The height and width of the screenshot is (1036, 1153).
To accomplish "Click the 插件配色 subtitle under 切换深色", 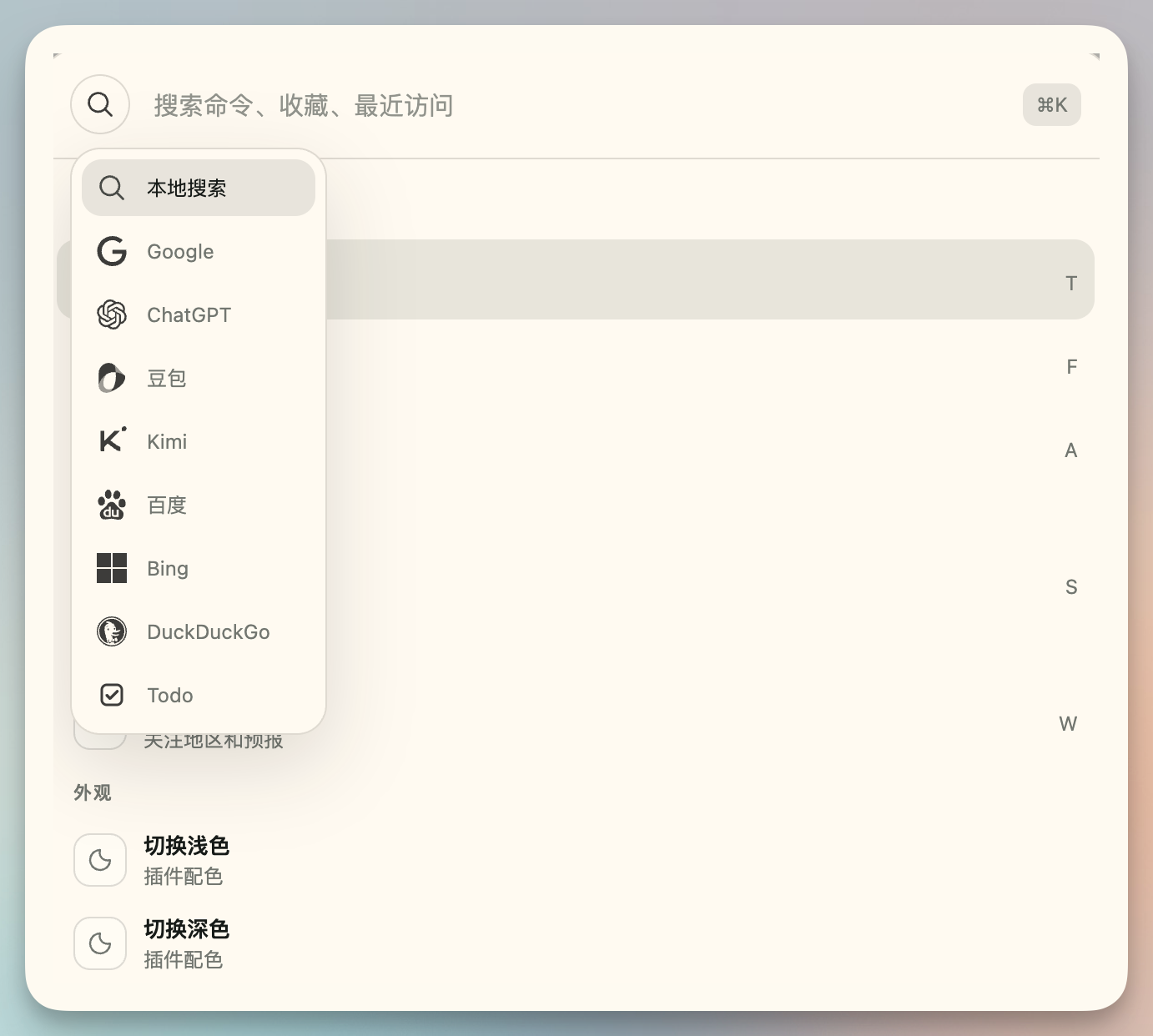I will coord(184,959).
